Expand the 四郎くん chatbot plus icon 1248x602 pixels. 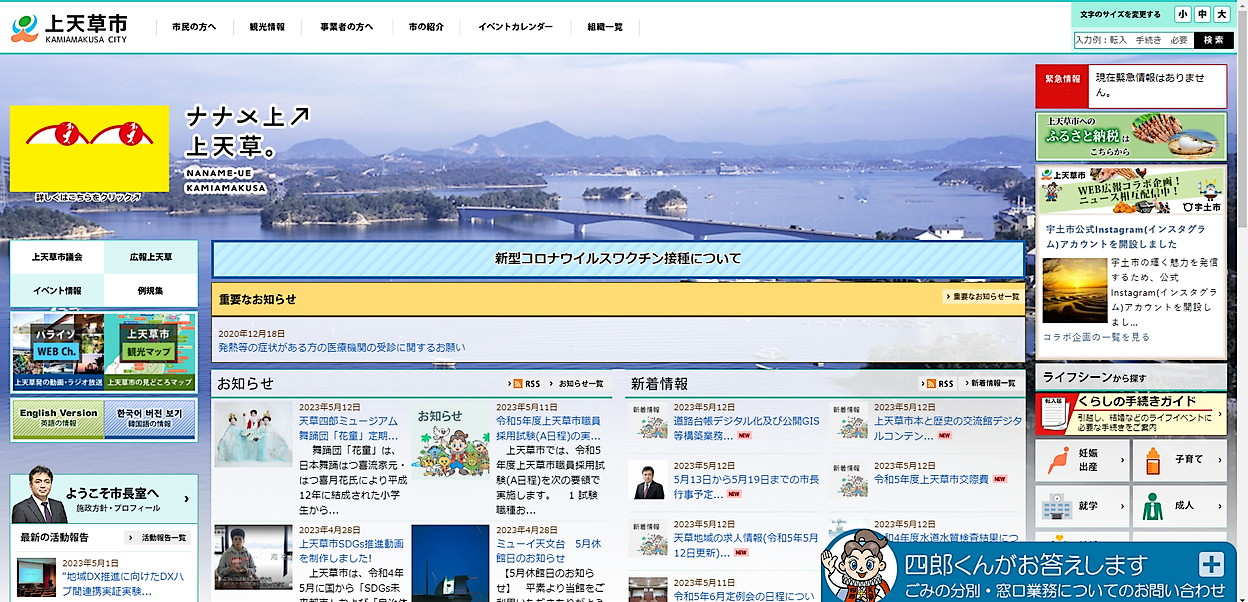tap(1210, 563)
